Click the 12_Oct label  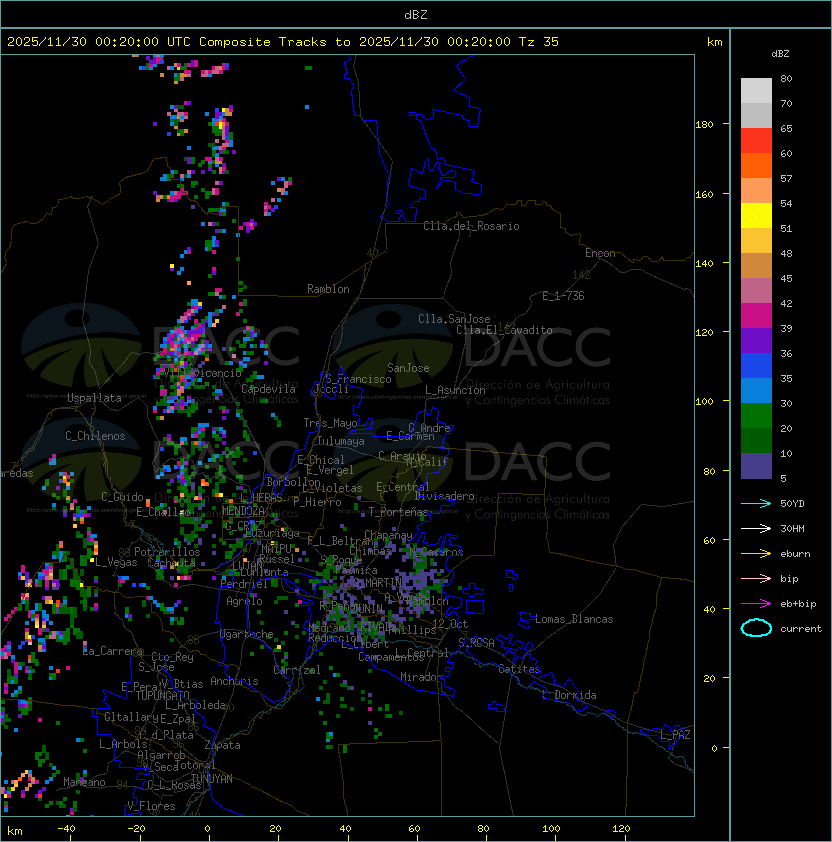tap(450, 624)
